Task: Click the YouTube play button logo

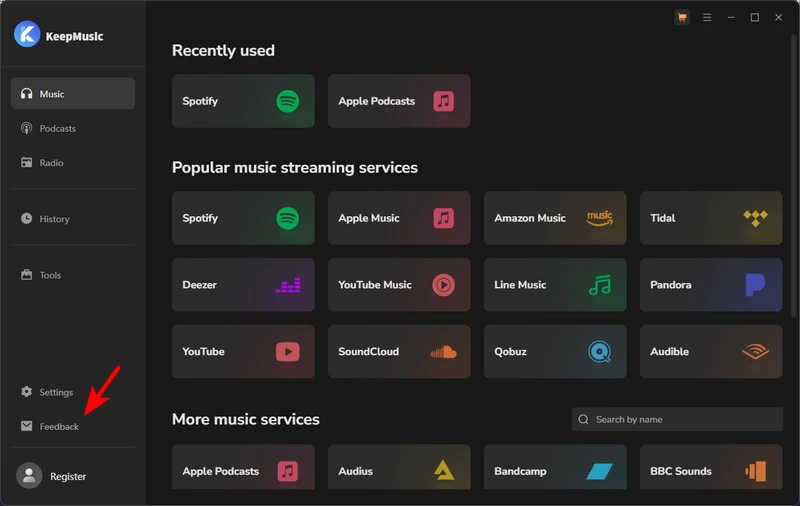Action: (288, 352)
